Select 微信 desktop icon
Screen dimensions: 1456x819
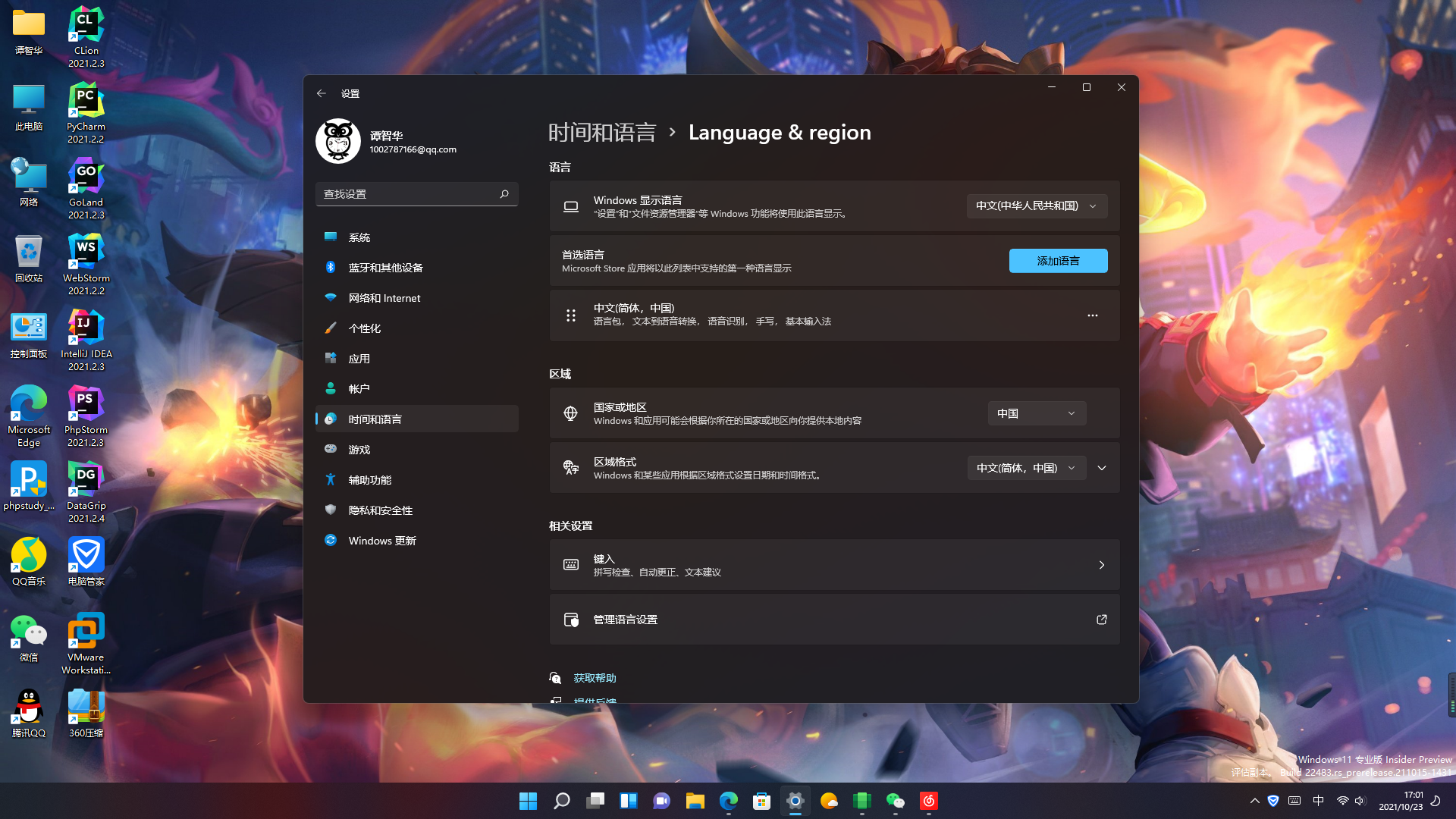(29, 638)
